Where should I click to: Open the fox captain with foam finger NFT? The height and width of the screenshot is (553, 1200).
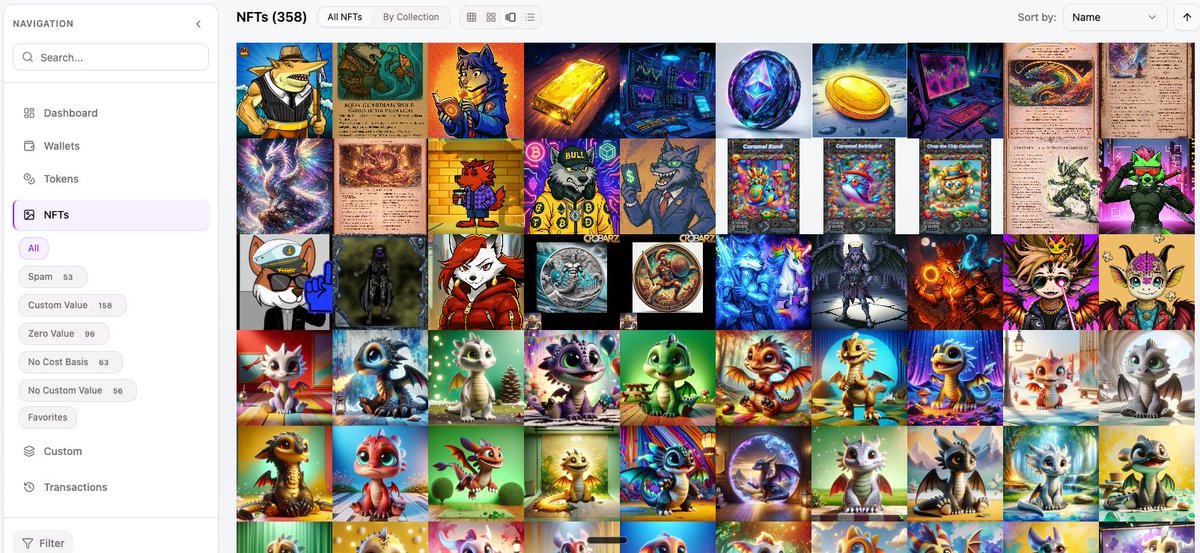pos(284,282)
